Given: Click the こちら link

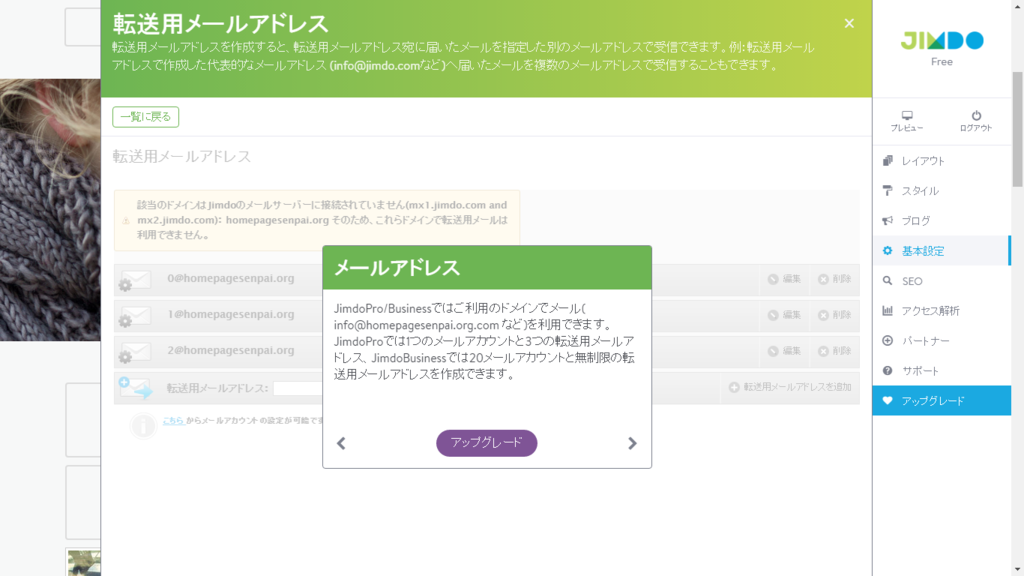Looking at the screenshot, I should point(173,421).
